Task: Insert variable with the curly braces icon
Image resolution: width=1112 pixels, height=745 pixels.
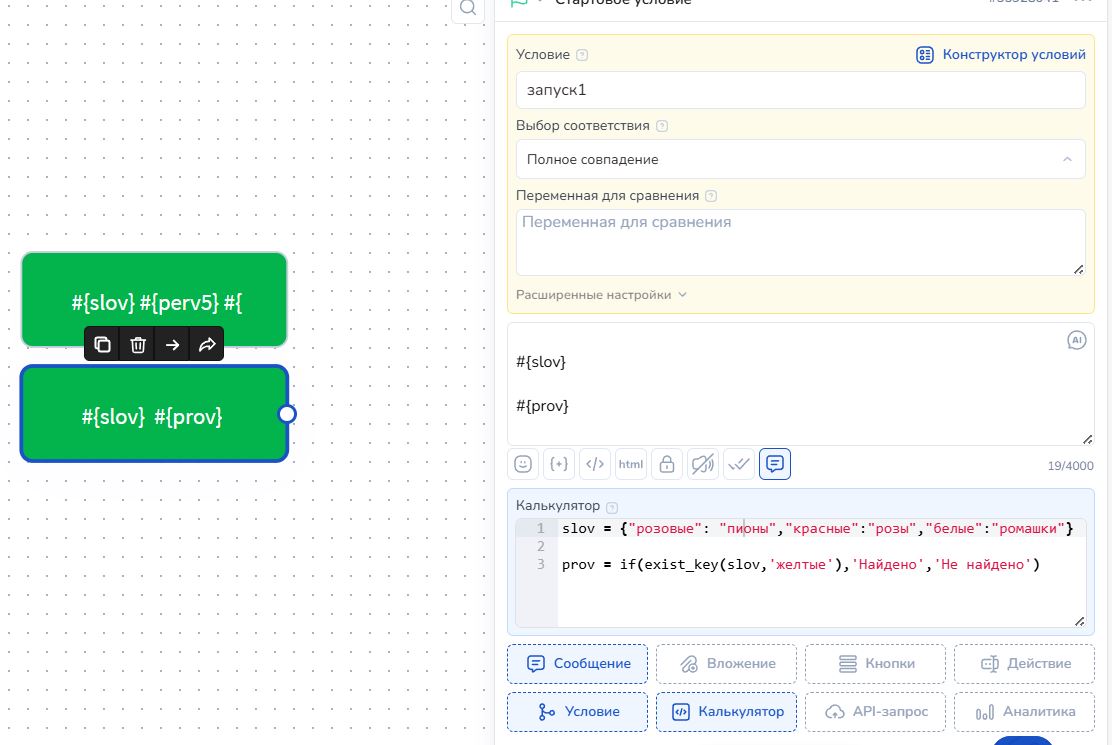Action: 559,464
